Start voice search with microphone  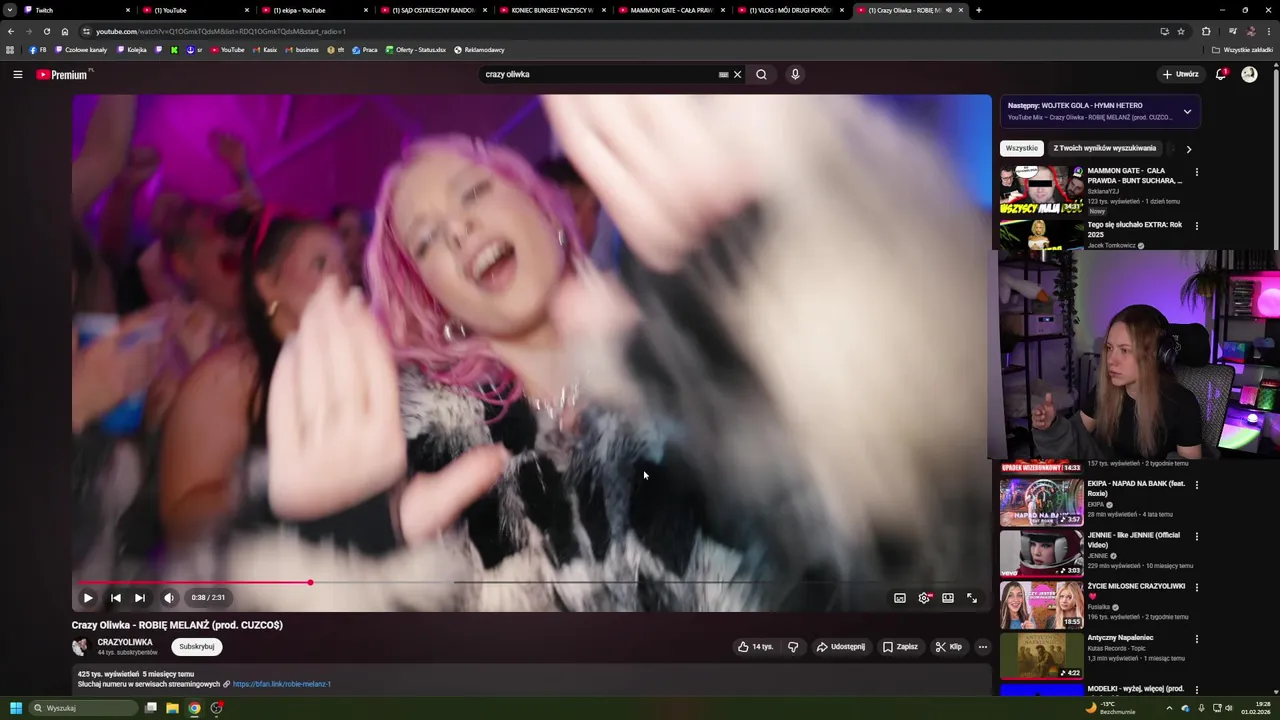795,74
